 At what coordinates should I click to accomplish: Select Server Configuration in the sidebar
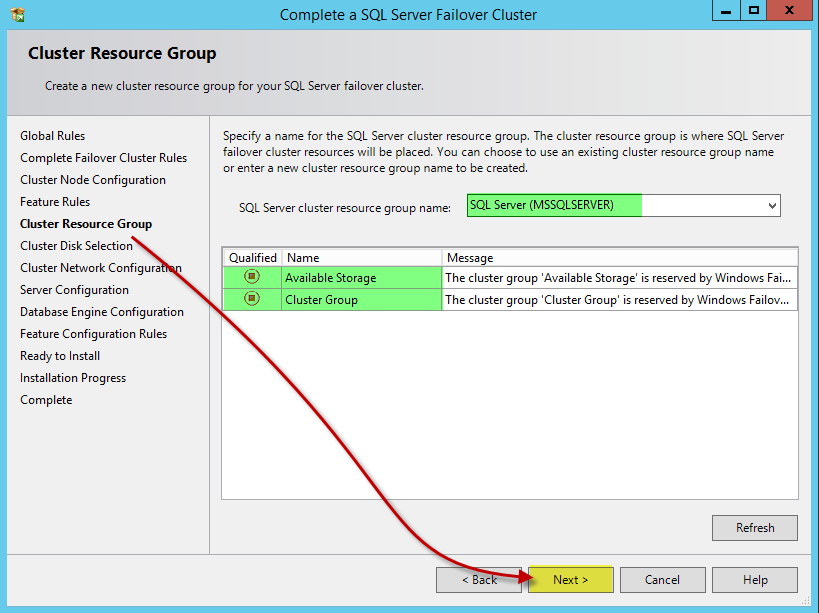(x=74, y=290)
